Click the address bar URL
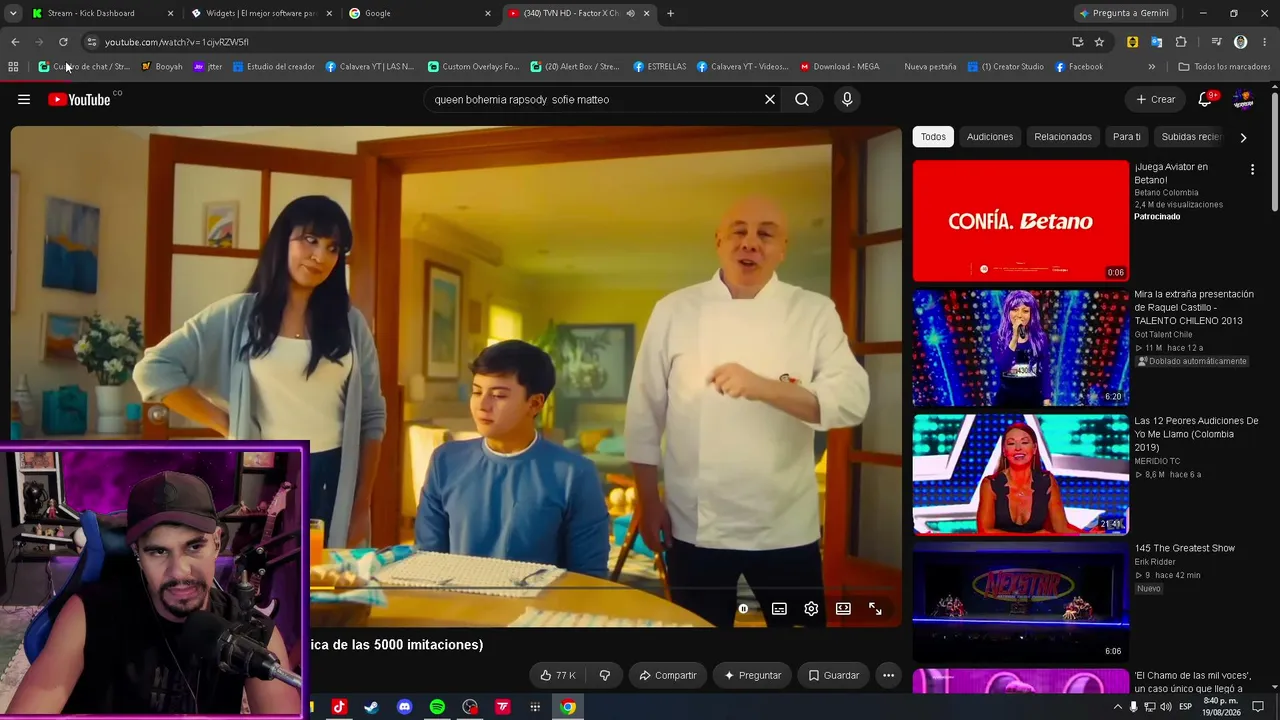The width and height of the screenshot is (1280, 720). point(177,42)
